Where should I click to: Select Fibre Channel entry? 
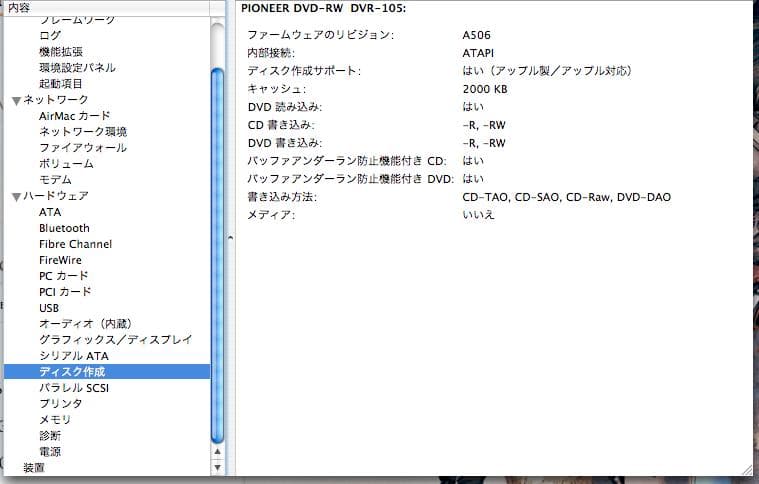(x=76, y=244)
